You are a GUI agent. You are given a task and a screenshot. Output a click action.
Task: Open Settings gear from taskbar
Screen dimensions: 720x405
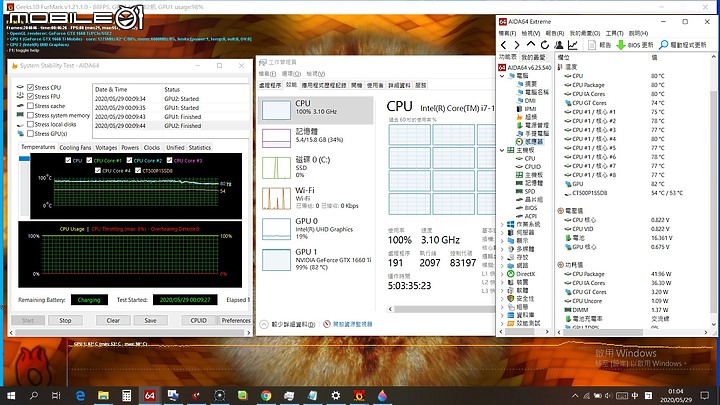point(336,395)
